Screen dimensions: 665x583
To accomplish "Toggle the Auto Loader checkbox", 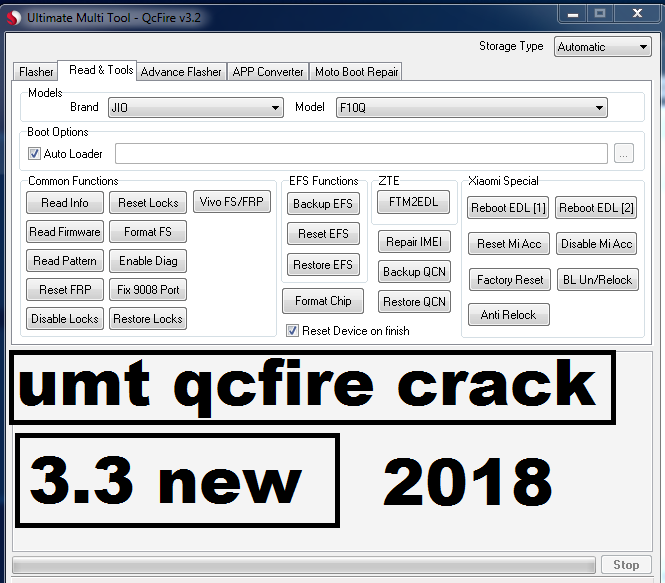I will pyautogui.click(x=34, y=153).
